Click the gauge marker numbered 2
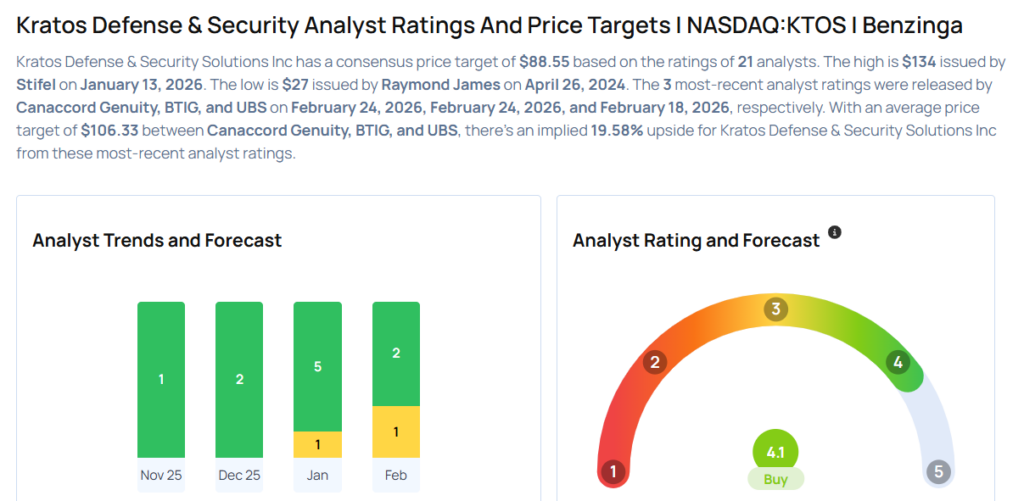 pos(655,362)
